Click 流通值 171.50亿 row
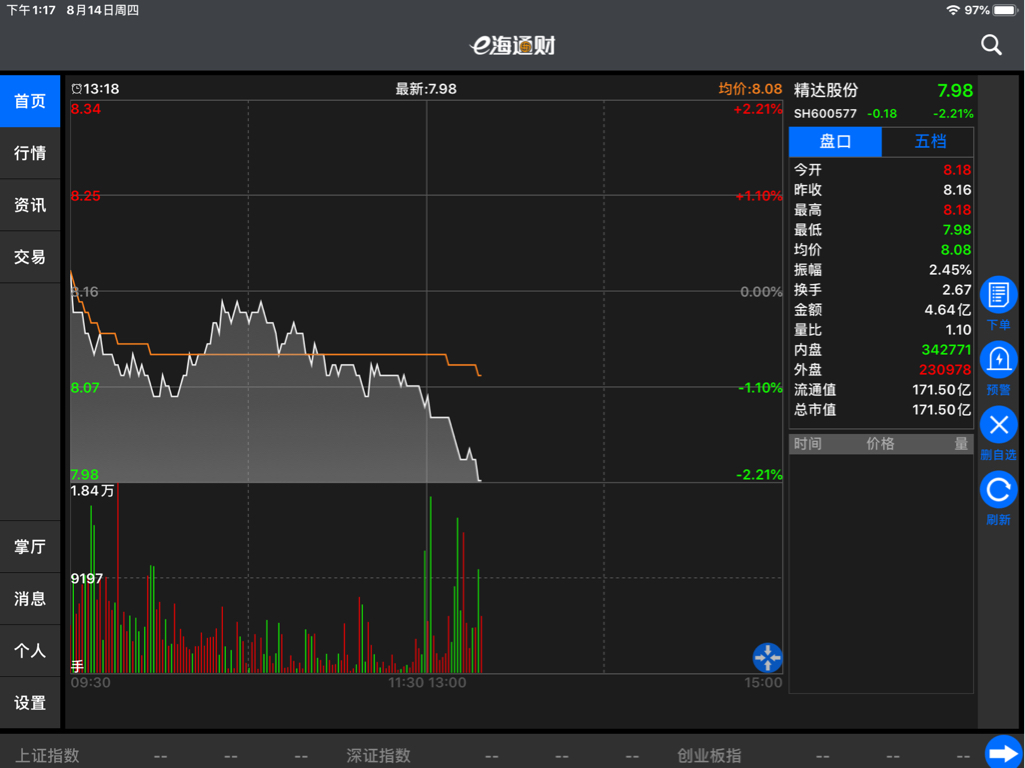 pyautogui.click(x=882, y=390)
